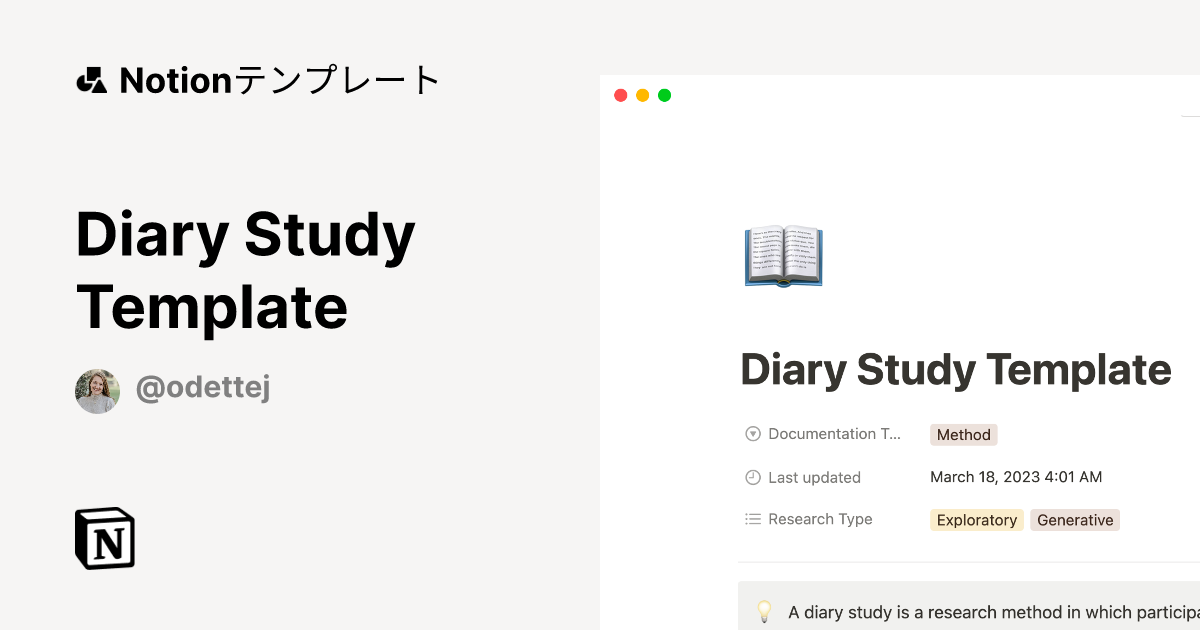Open the Research Type property label

click(820, 519)
